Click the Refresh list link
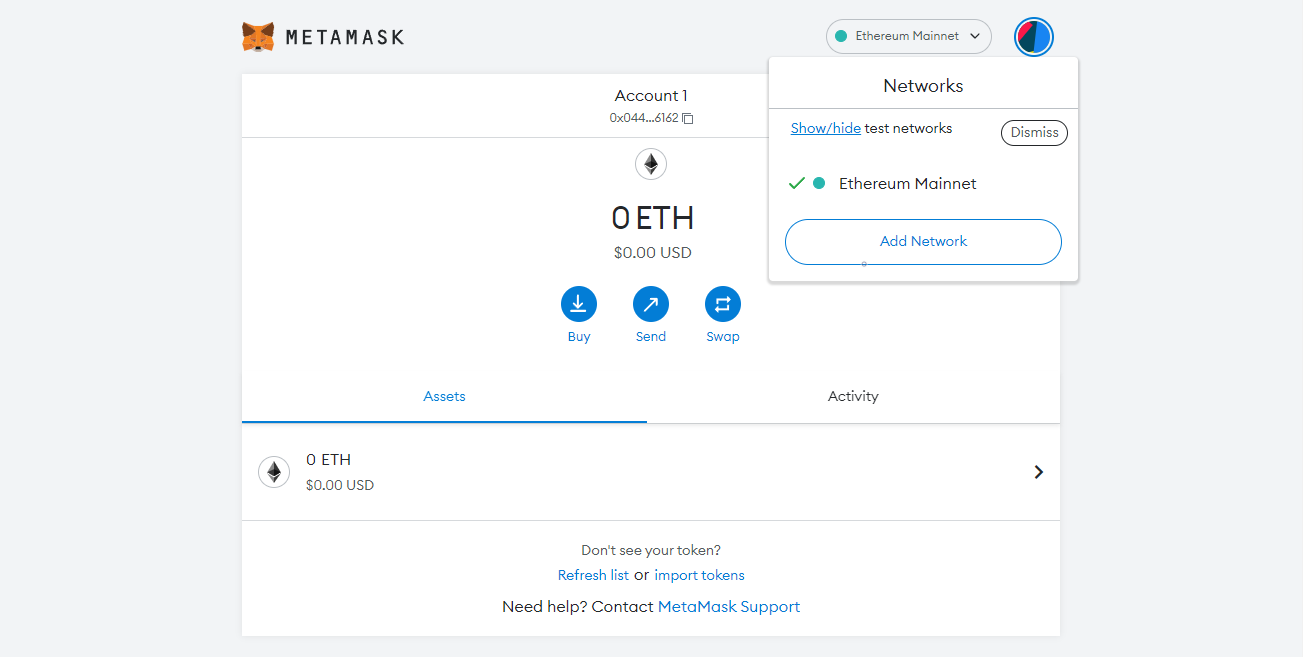Viewport: 1303px width, 657px height. 593,575
